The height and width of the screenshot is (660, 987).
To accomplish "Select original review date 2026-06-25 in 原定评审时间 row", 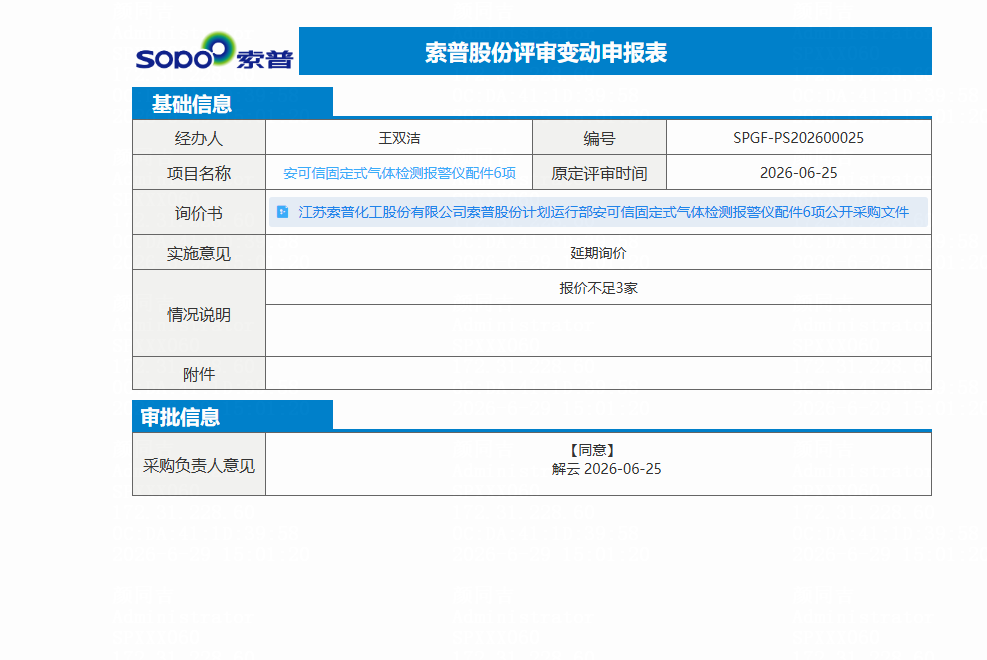I will 798,173.
